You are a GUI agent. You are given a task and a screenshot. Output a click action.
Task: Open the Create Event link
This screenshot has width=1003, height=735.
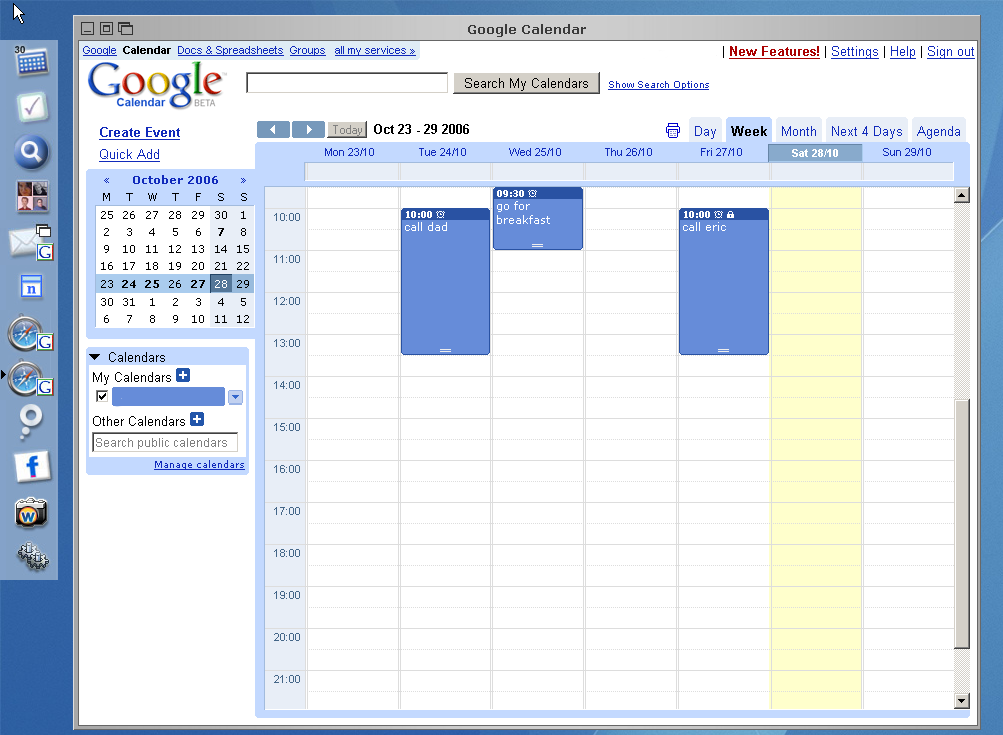click(x=139, y=132)
